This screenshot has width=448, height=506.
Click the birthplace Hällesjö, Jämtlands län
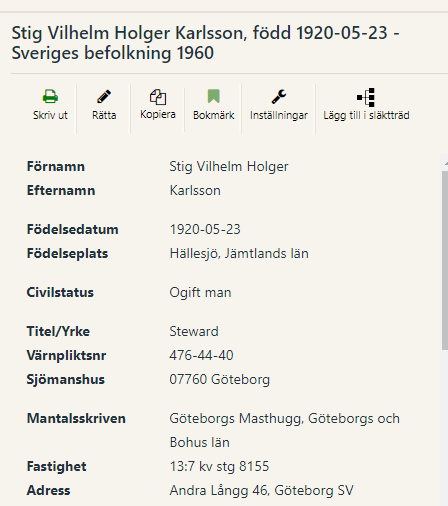[239, 254]
